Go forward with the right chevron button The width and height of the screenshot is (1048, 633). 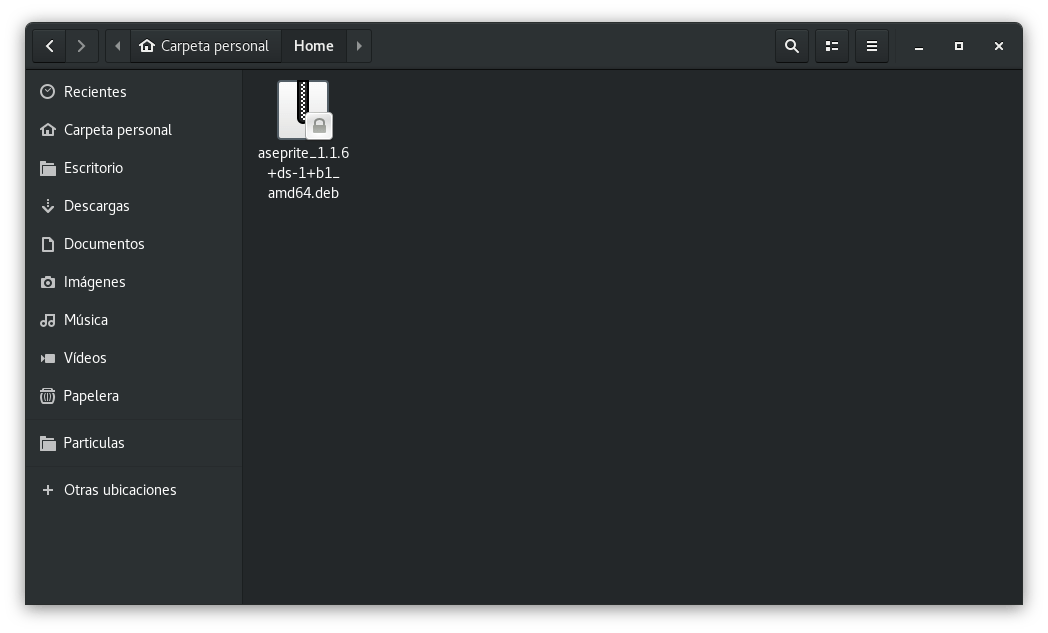[82, 46]
